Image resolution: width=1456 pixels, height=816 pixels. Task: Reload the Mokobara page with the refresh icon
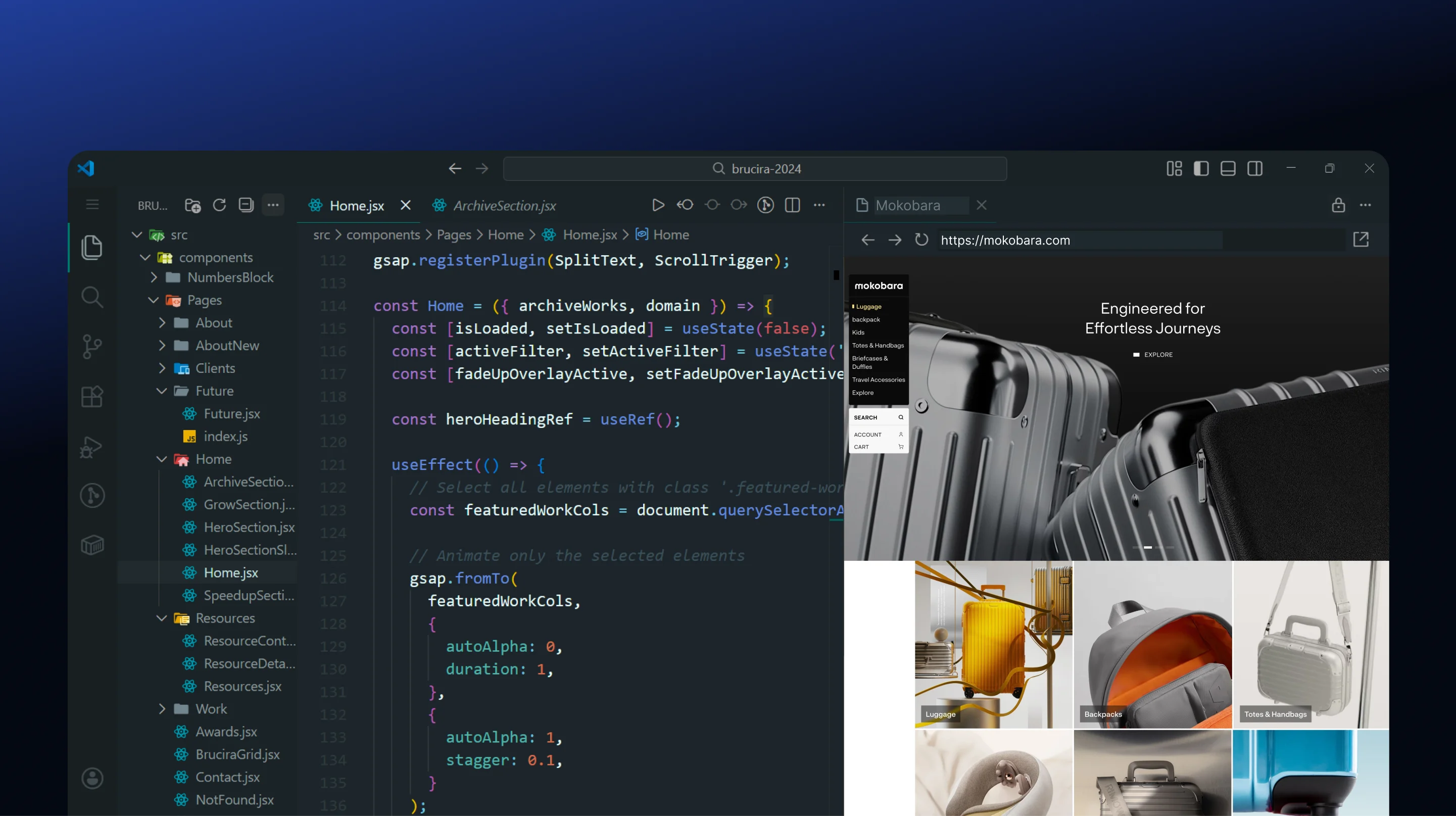pos(921,239)
